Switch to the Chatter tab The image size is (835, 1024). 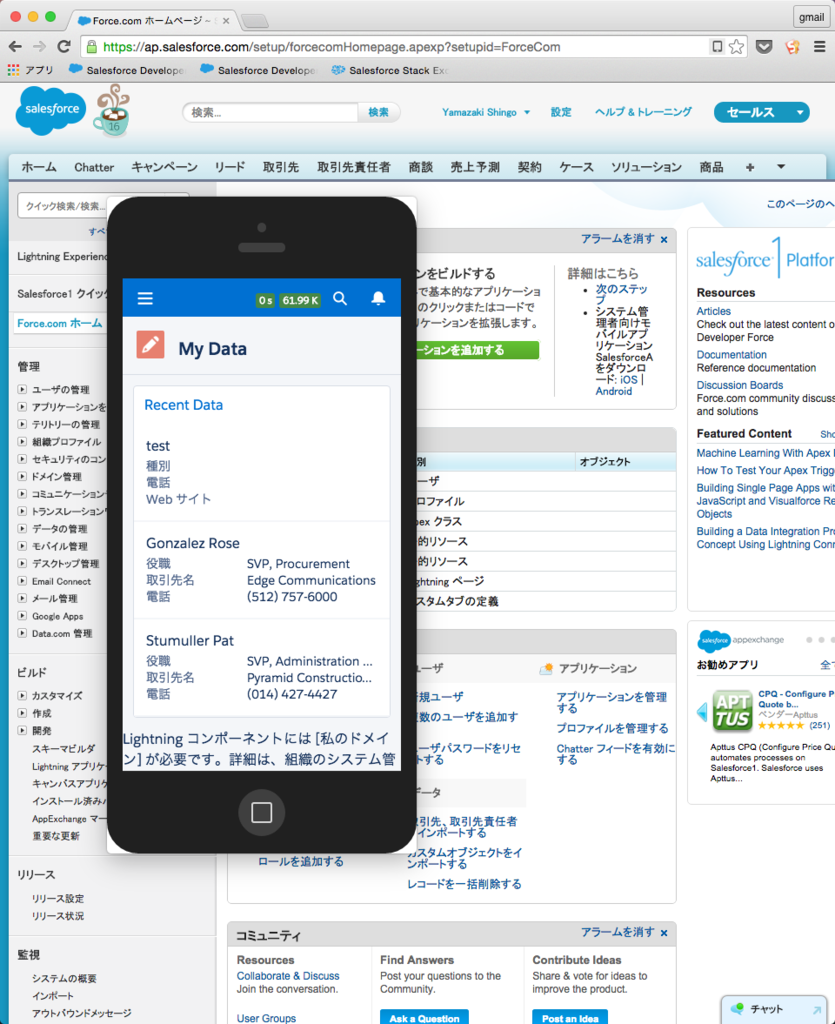click(94, 167)
